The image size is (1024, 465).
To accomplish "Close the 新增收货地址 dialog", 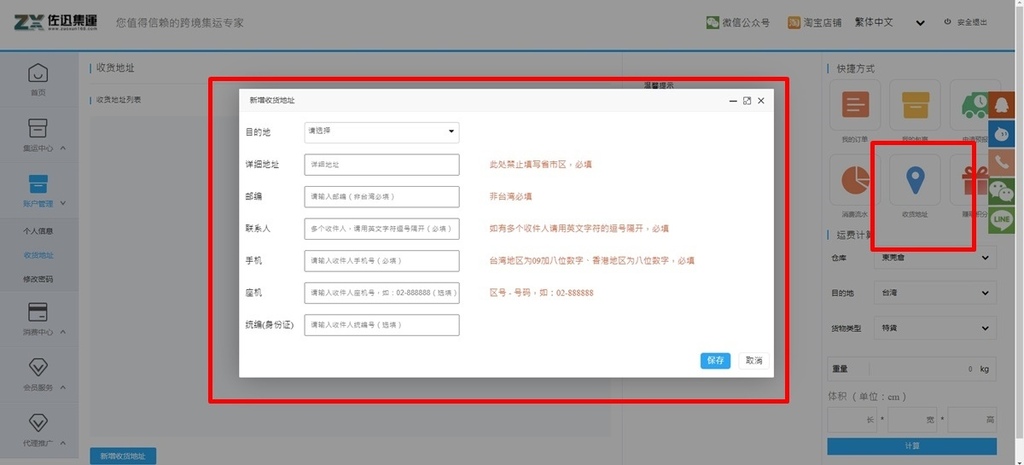I will (761, 101).
